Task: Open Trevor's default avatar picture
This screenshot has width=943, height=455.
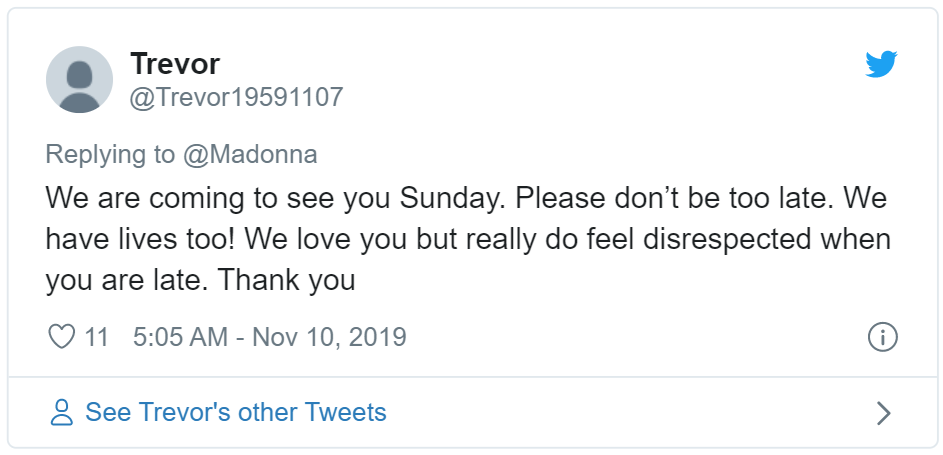Action: (80, 79)
